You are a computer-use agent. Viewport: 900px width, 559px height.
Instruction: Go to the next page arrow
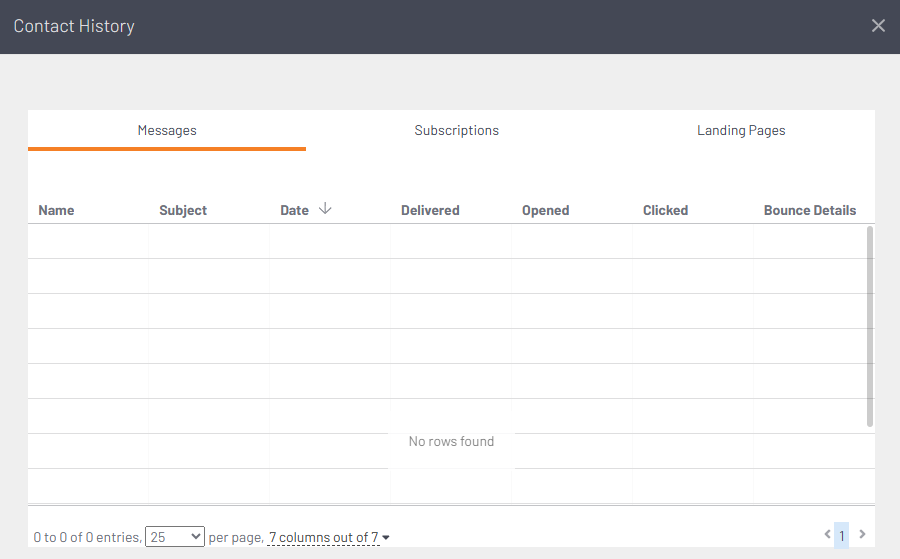pyautogui.click(x=863, y=535)
